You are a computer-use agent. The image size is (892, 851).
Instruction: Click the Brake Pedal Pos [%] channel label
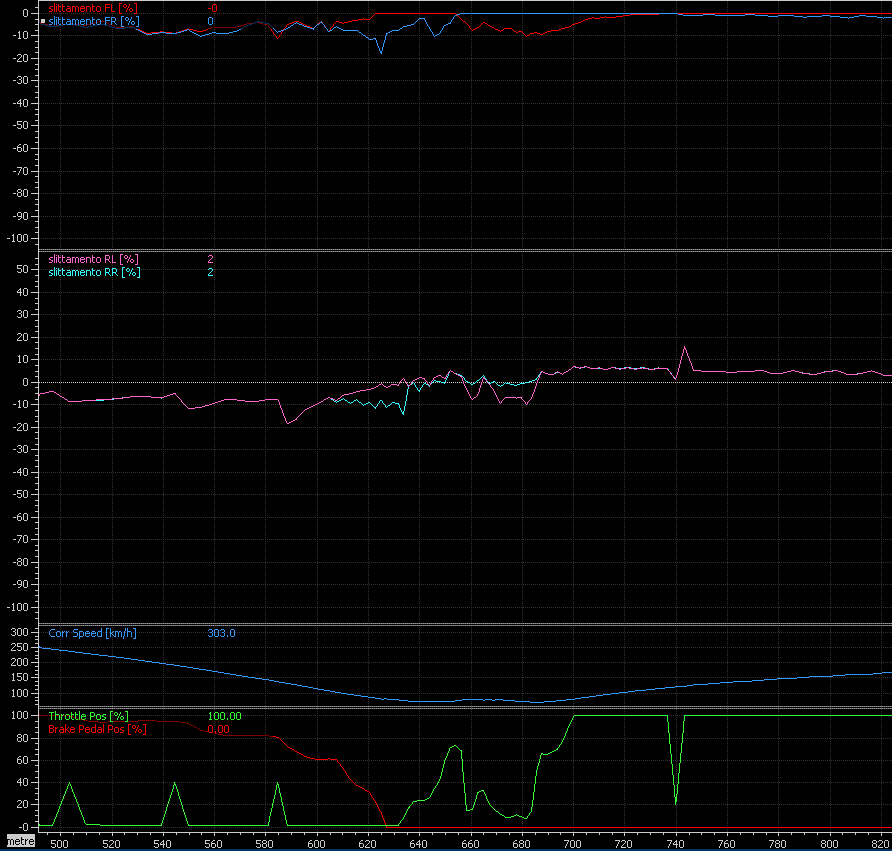[97, 729]
